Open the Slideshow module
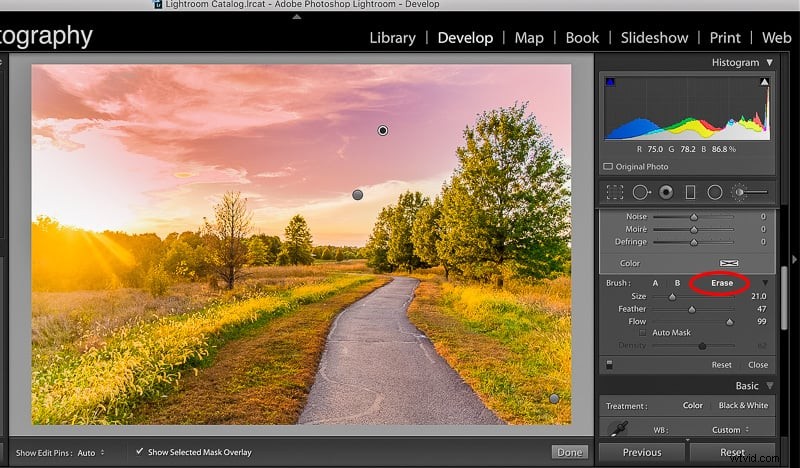Viewport: 800px width, 468px height. point(654,38)
